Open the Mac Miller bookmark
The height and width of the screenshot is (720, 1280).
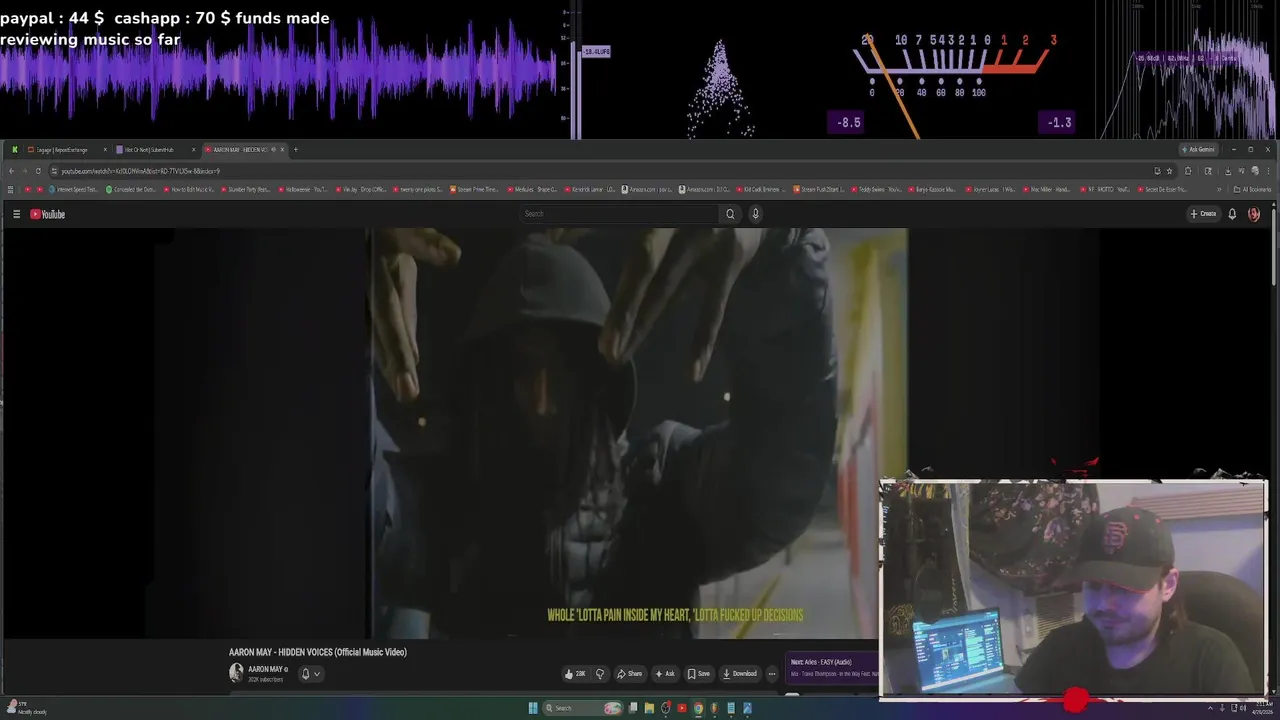point(1049,189)
